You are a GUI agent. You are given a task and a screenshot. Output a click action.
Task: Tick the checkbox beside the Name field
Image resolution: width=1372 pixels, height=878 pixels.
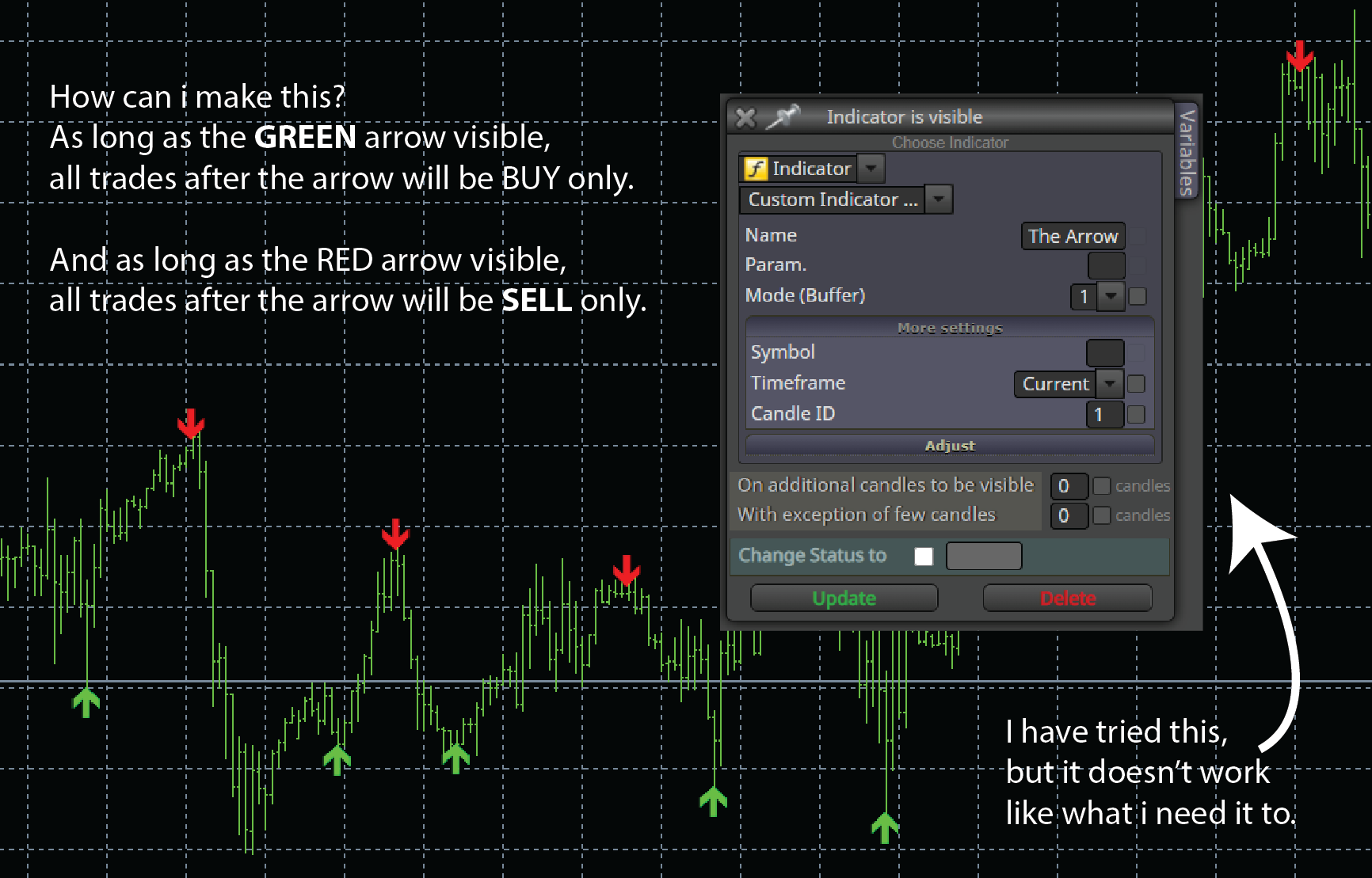tap(1138, 236)
